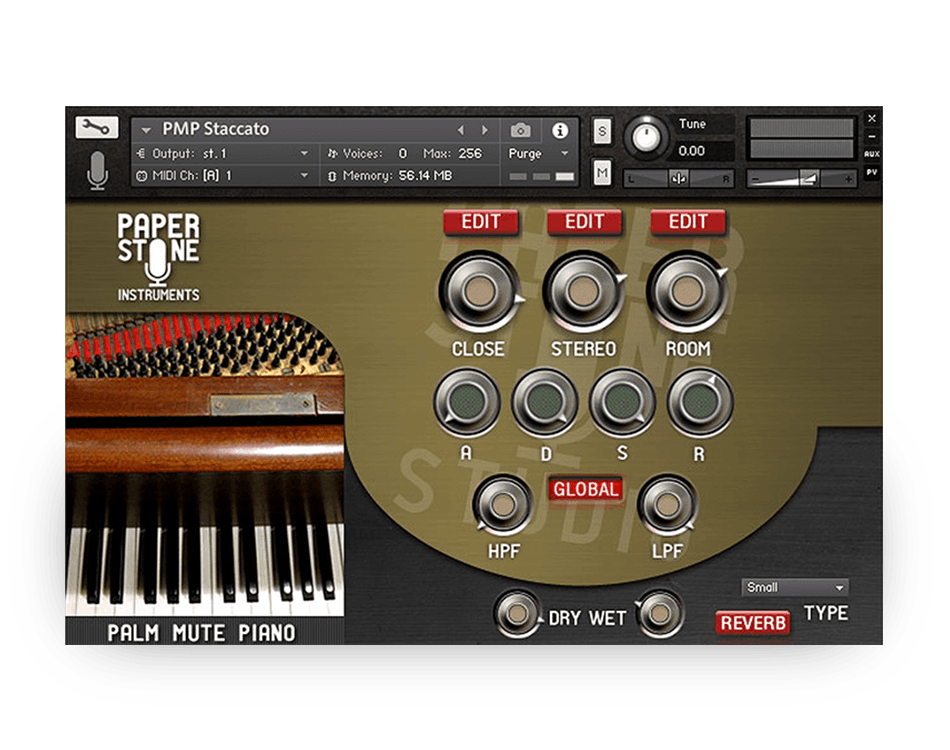The image size is (950, 750).
Task: Select the previous instrument arrow
Action: [461, 130]
